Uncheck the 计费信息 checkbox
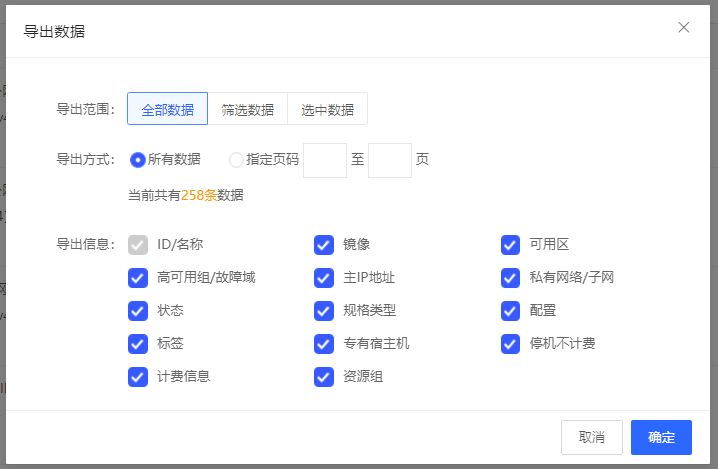The width and height of the screenshot is (718, 469). click(x=138, y=377)
